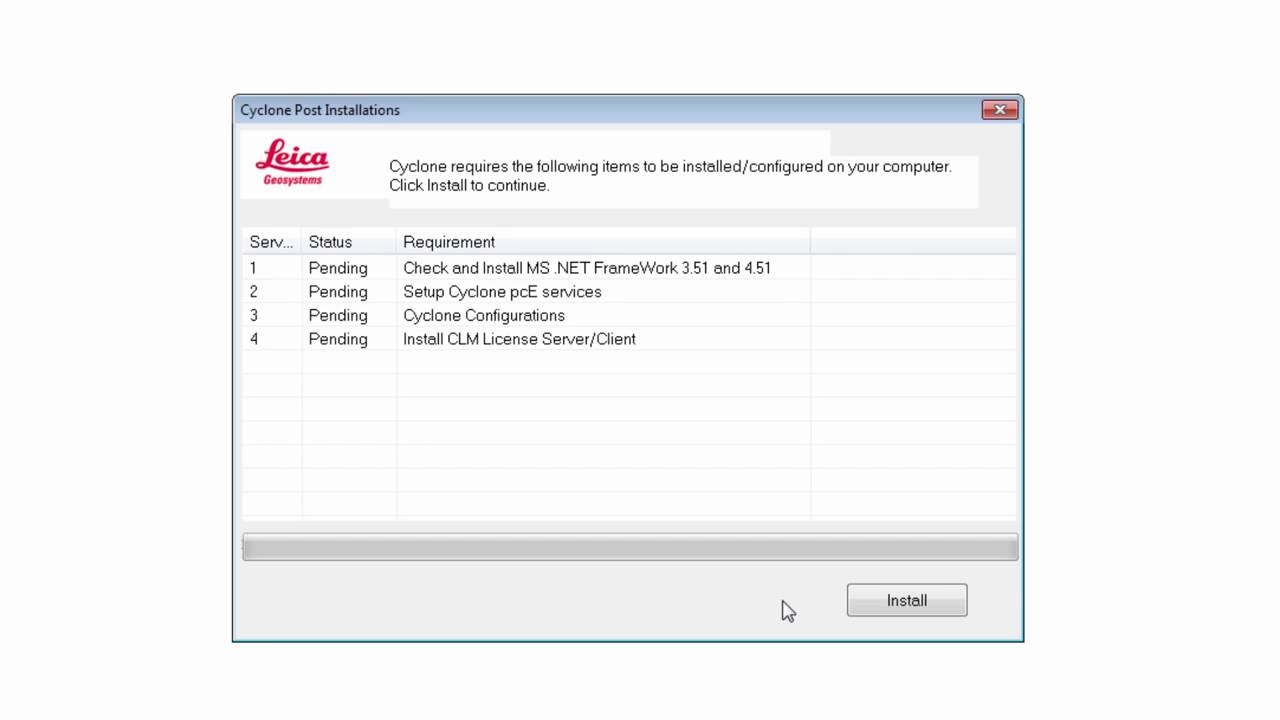The image size is (1280, 720).
Task: Click the "Cyclone requires the following items" instruction text
Action: tap(670, 176)
